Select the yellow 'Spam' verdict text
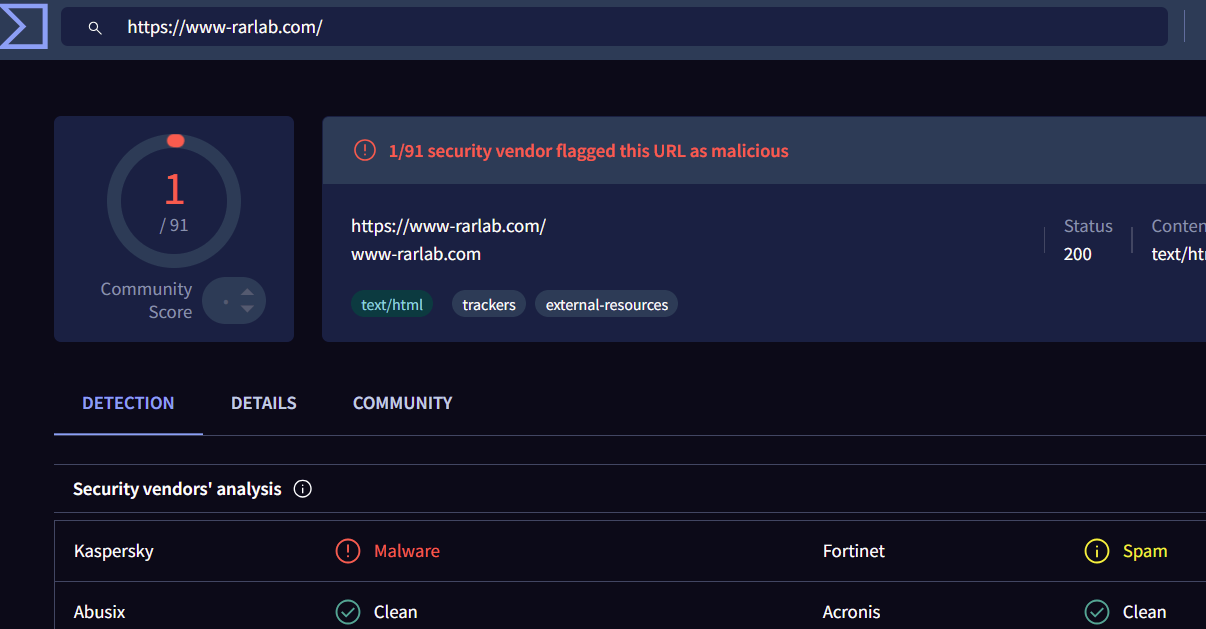Viewport: 1206px width, 629px height. click(1145, 551)
